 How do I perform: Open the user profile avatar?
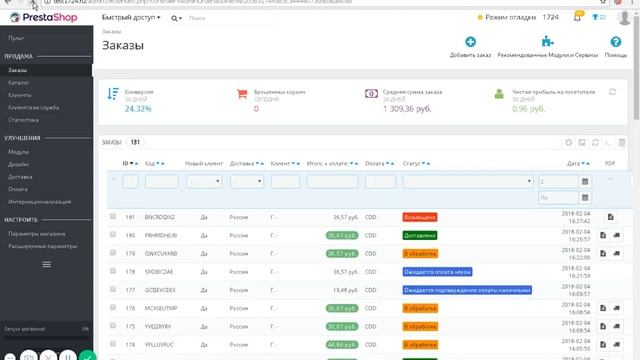pos(624,18)
